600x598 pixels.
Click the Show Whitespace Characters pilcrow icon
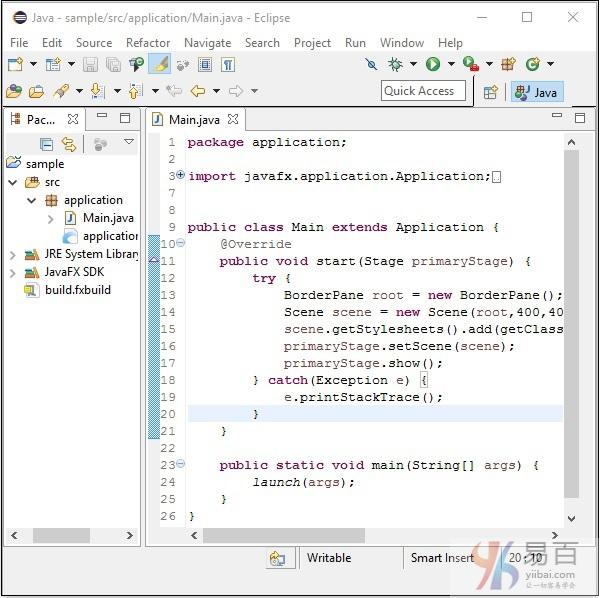228,64
